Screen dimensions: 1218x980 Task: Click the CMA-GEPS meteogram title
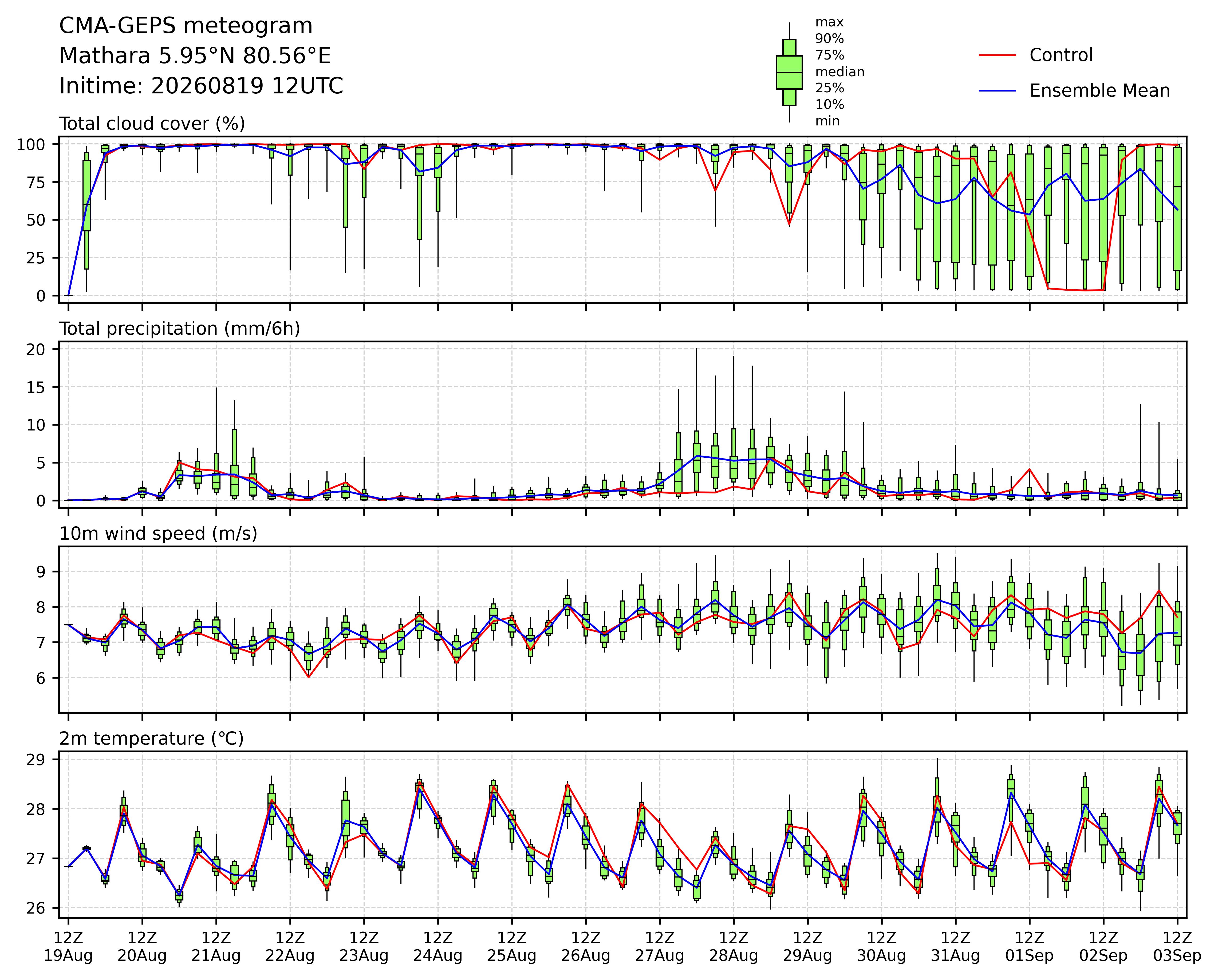point(186,26)
